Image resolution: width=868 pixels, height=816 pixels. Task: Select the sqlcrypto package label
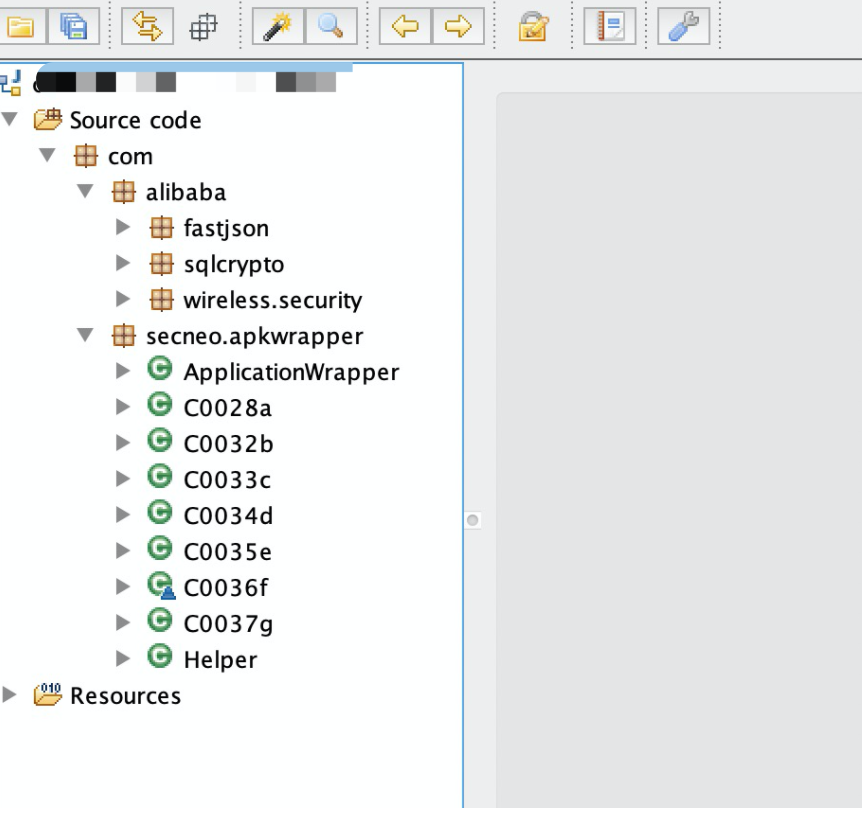[234, 265]
